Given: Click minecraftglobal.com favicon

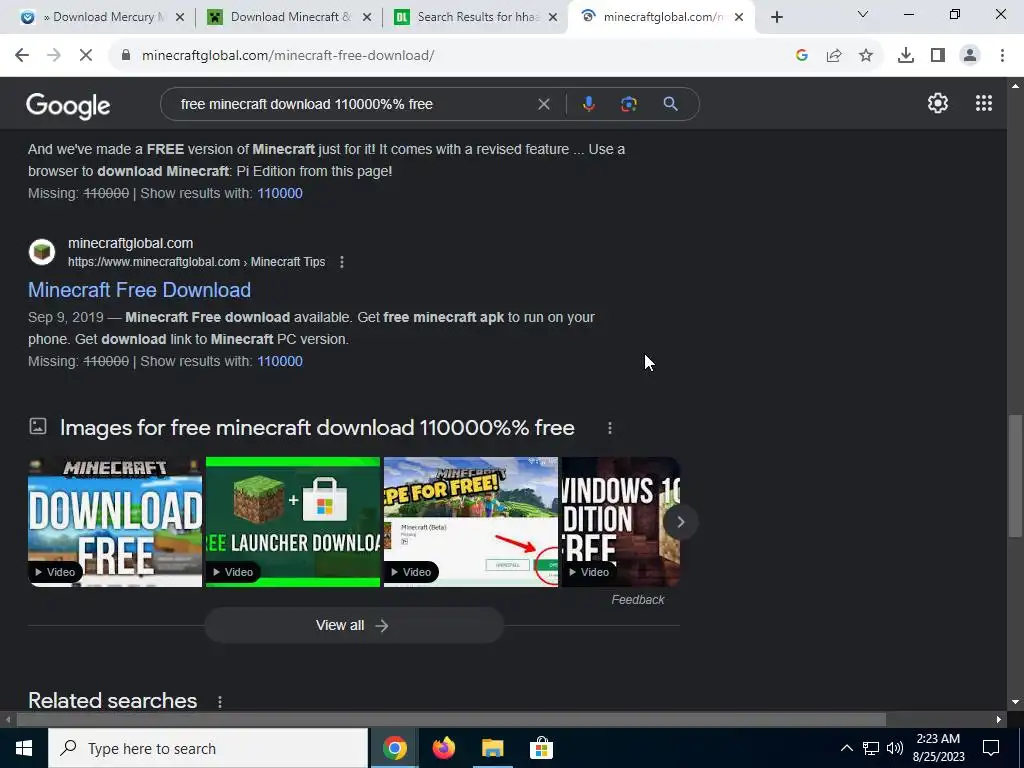Looking at the screenshot, I should pos(42,252).
